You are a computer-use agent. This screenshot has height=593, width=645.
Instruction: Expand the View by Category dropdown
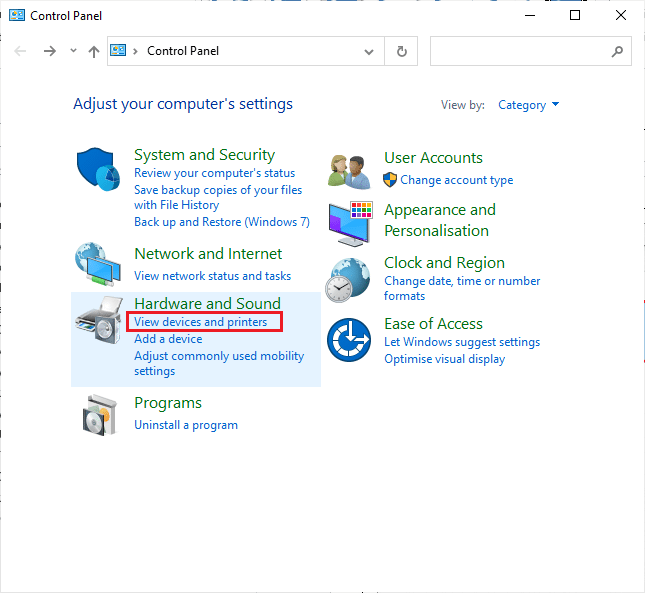click(529, 105)
